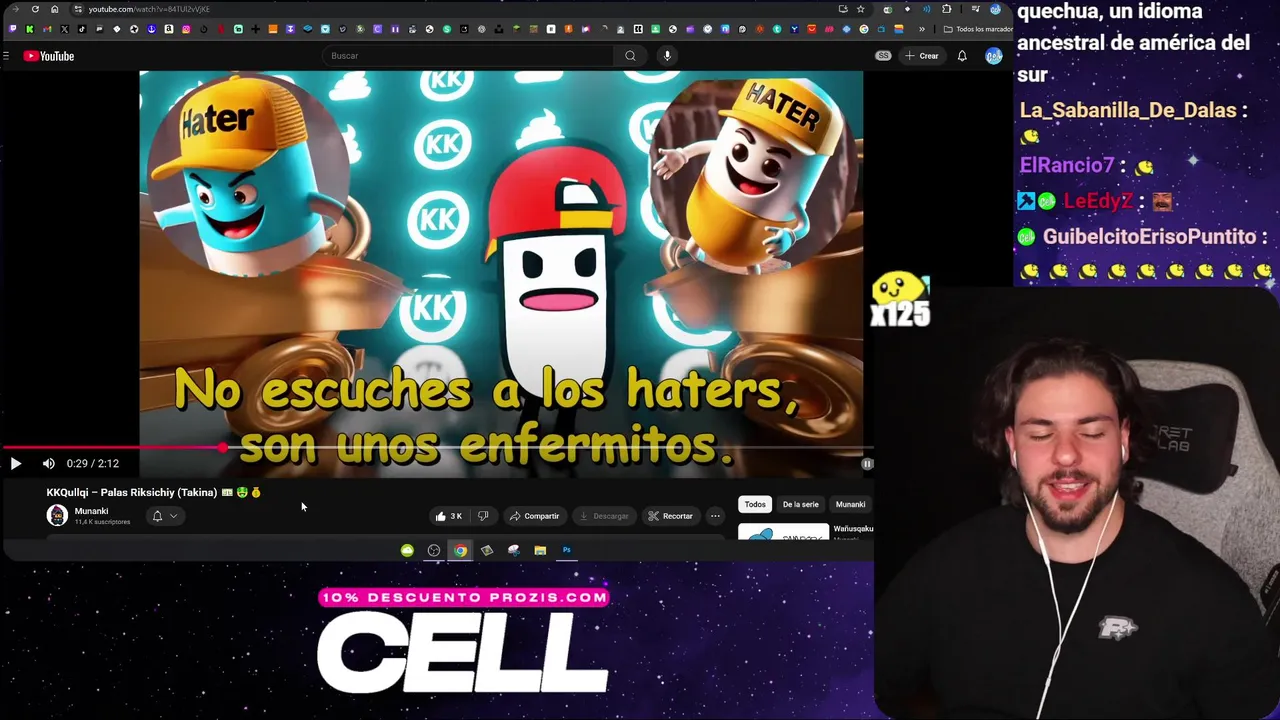Screen dimensions: 1280x720
Task: Select the Munanki filter chip
Action: pyautogui.click(x=850, y=504)
